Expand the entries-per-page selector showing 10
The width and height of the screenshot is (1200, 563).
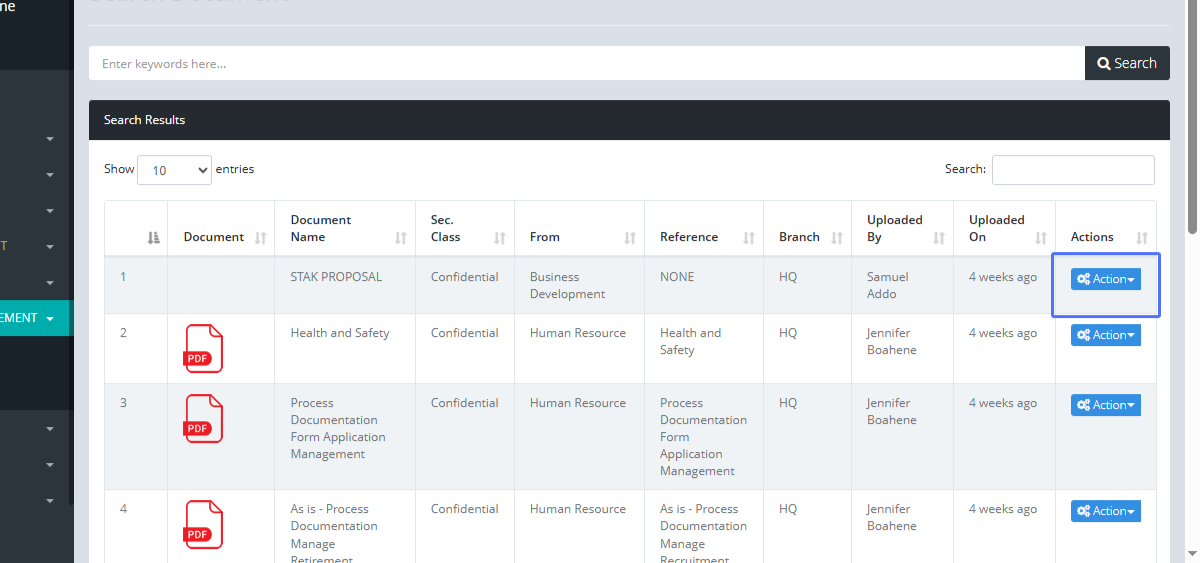[x=174, y=170]
